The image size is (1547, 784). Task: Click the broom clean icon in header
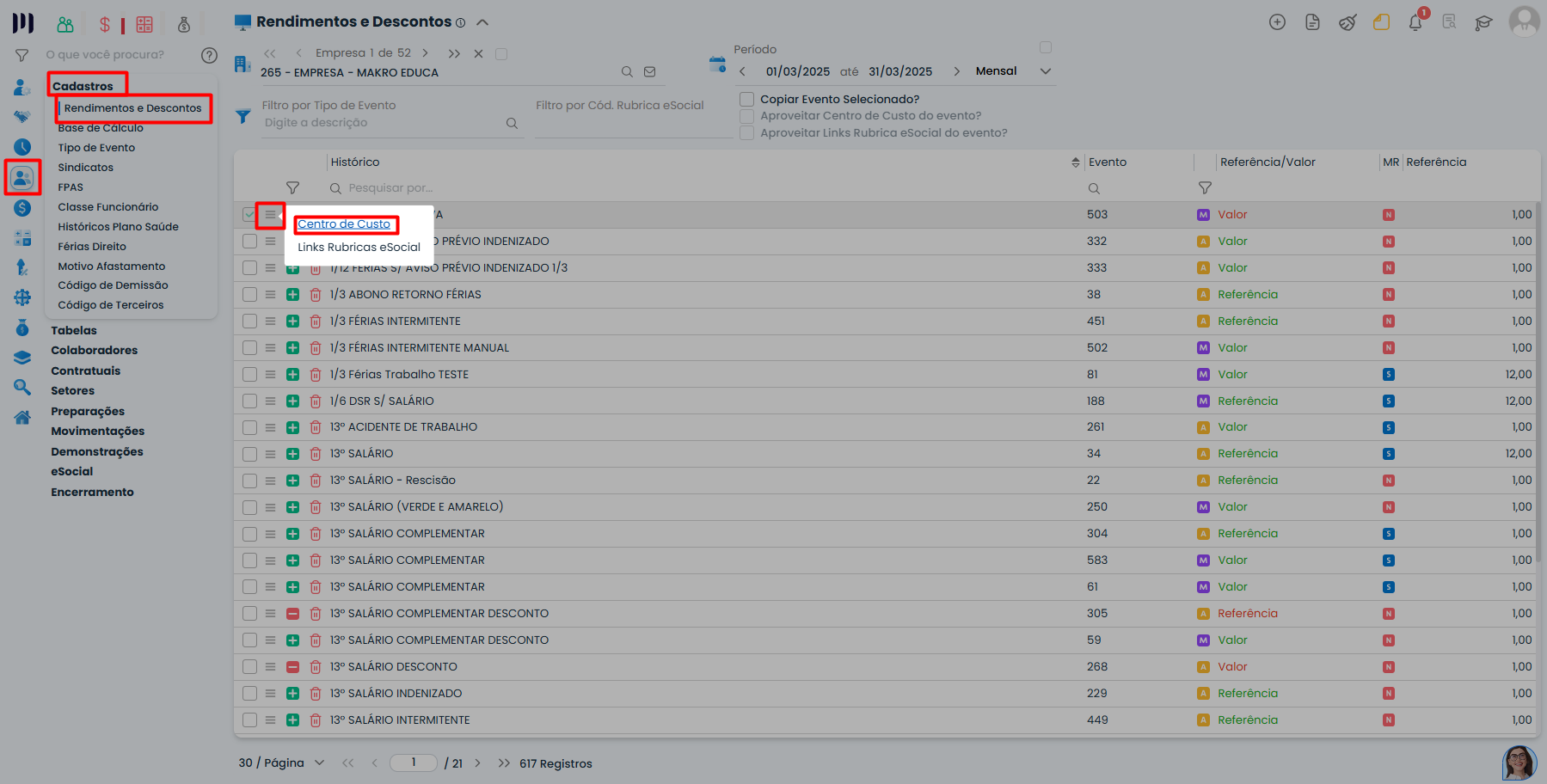[1347, 22]
